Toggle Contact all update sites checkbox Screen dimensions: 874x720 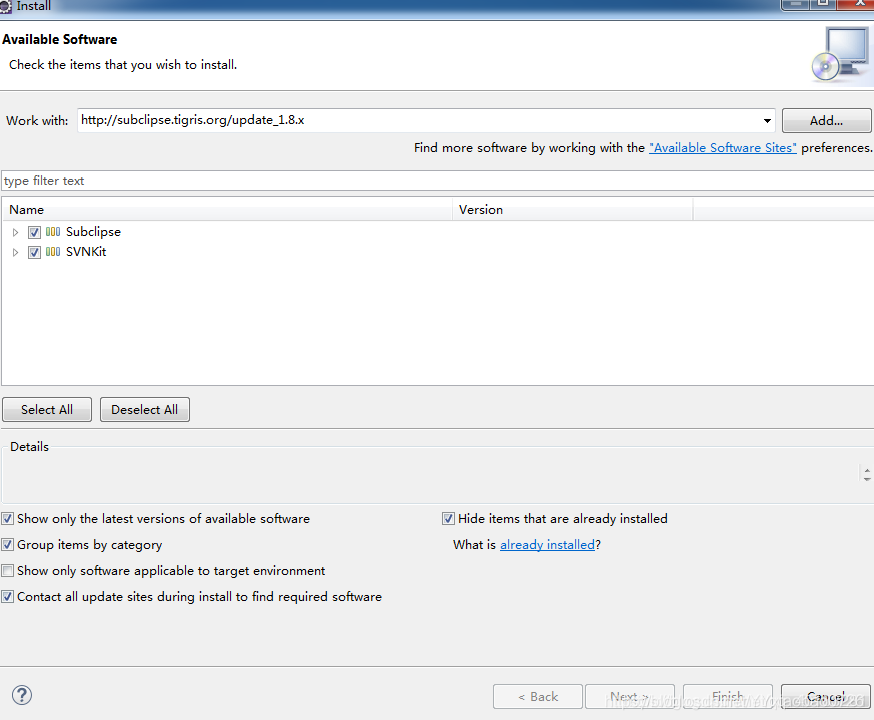pyautogui.click(x=7, y=597)
